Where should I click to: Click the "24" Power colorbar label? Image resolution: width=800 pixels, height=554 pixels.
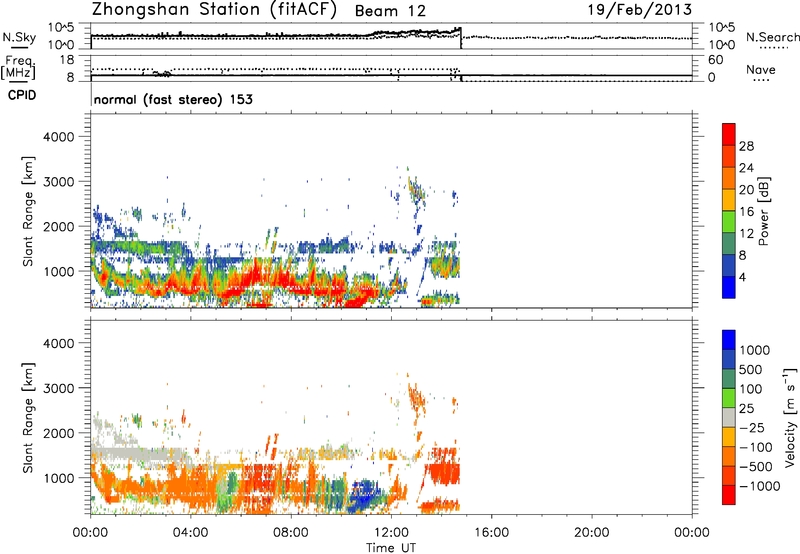pyautogui.click(x=746, y=168)
